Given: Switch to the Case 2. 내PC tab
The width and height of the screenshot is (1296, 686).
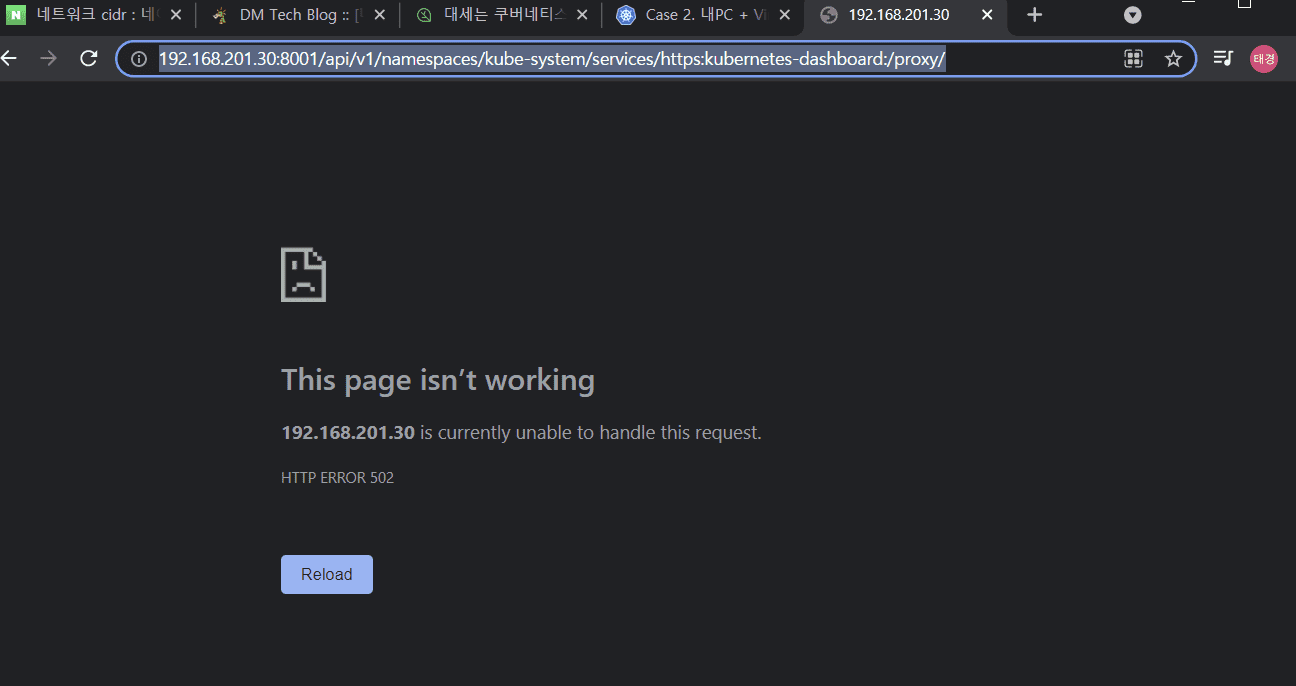Looking at the screenshot, I should [703, 15].
